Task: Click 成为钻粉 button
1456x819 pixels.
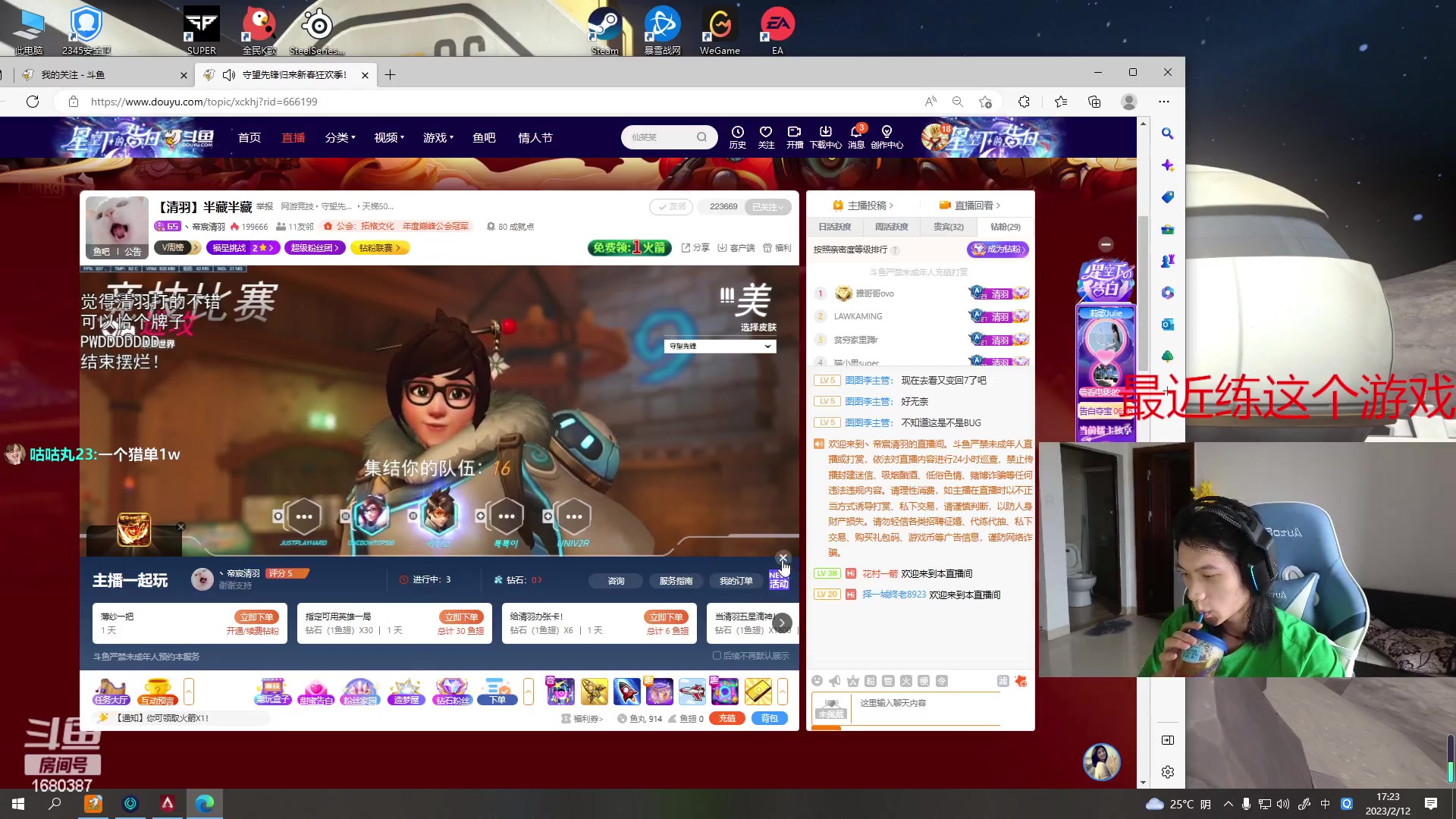Action: [x=998, y=249]
